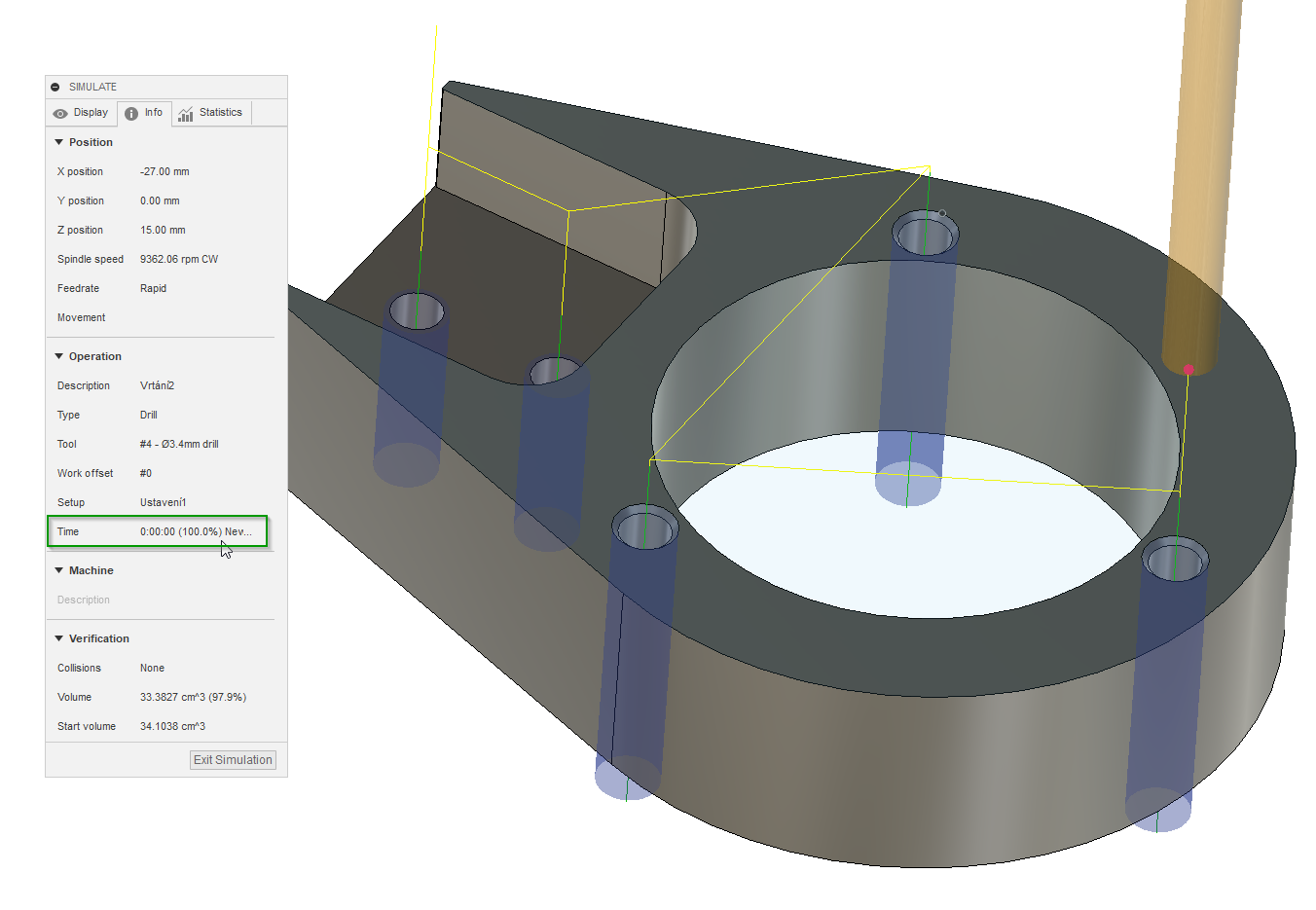Click the Type value Drill

pyautogui.click(x=148, y=415)
